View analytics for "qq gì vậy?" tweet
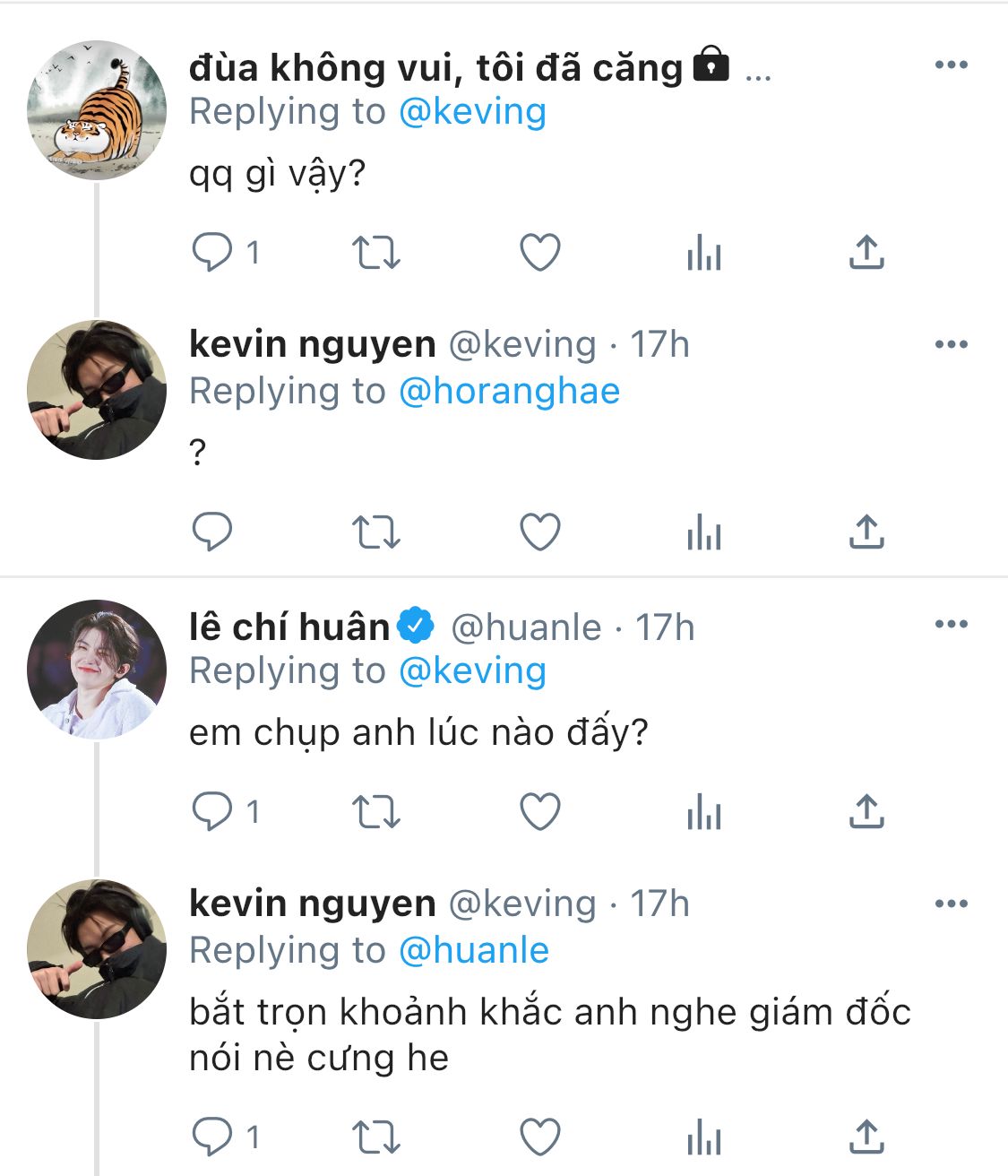The image size is (1008, 1176). (x=703, y=254)
